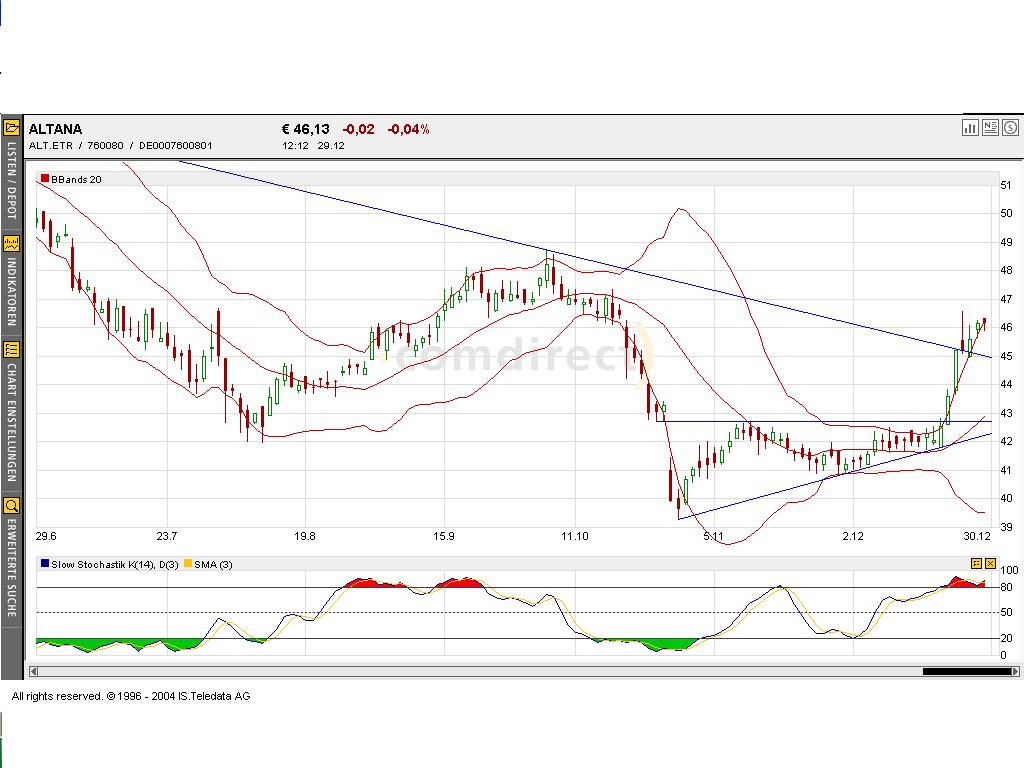The height and width of the screenshot is (768, 1024).
Task: Click the BBands 20 label
Action: (x=76, y=180)
